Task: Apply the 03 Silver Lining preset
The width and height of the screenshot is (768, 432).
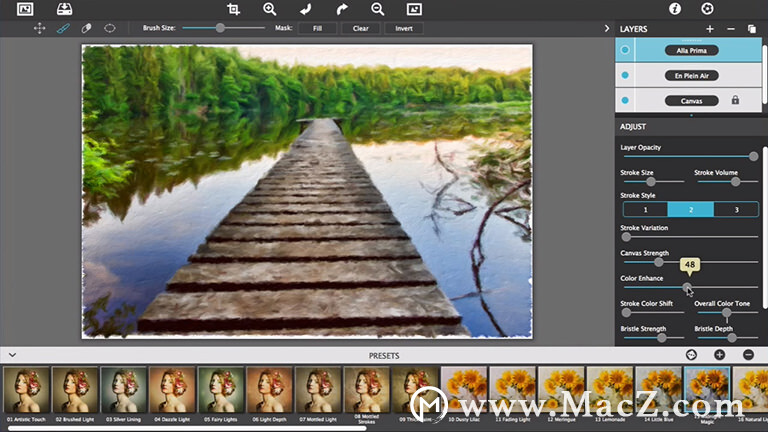Action: click(x=123, y=390)
